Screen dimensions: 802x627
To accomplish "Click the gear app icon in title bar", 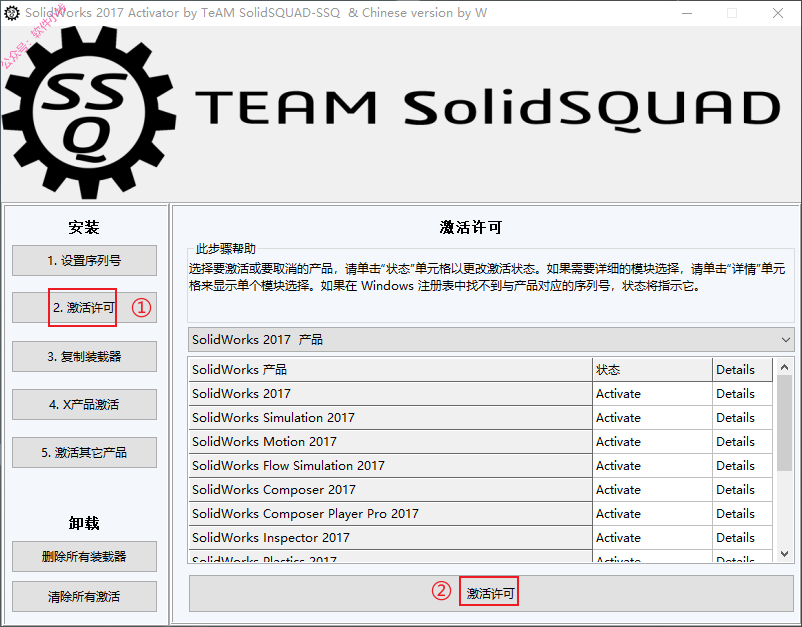I will (12, 13).
